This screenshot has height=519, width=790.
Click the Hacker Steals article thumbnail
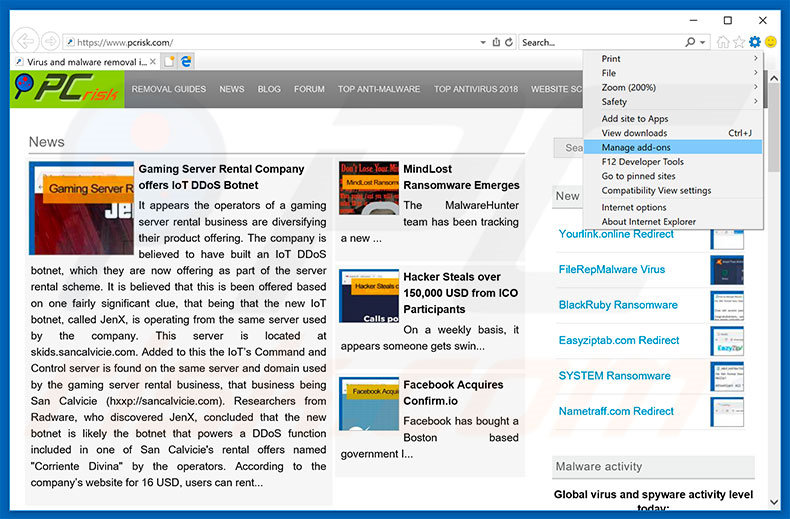click(x=369, y=296)
